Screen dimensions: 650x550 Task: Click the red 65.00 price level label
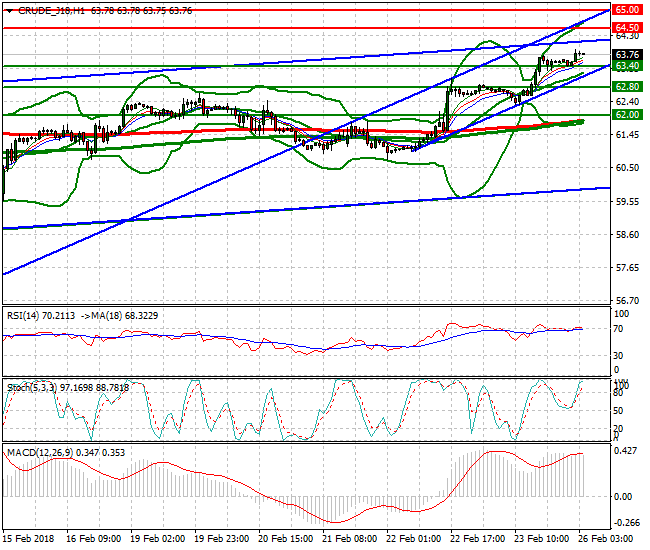click(x=627, y=10)
